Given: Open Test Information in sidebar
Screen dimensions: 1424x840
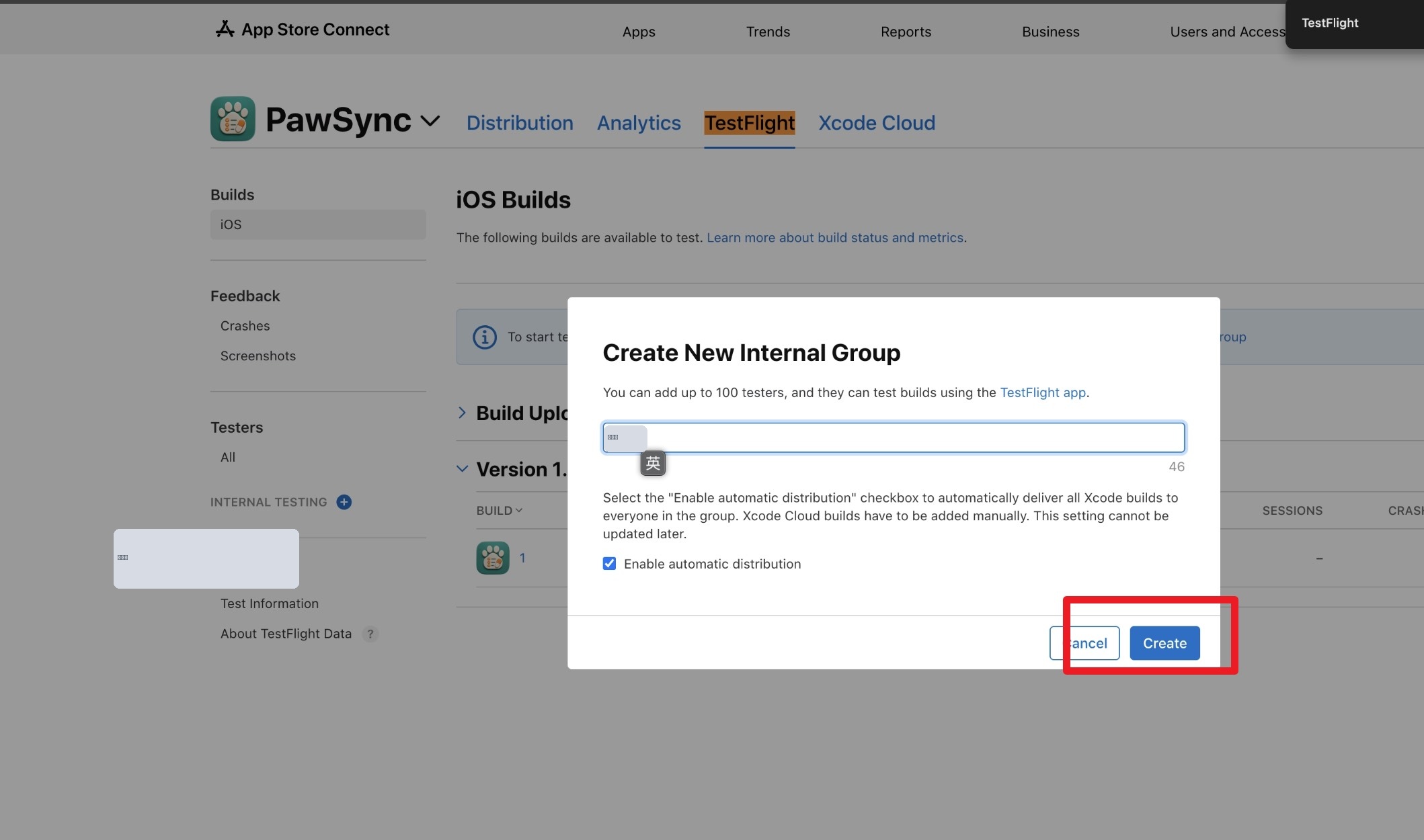Looking at the screenshot, I should pyautogui.click(x=270, y=603).
